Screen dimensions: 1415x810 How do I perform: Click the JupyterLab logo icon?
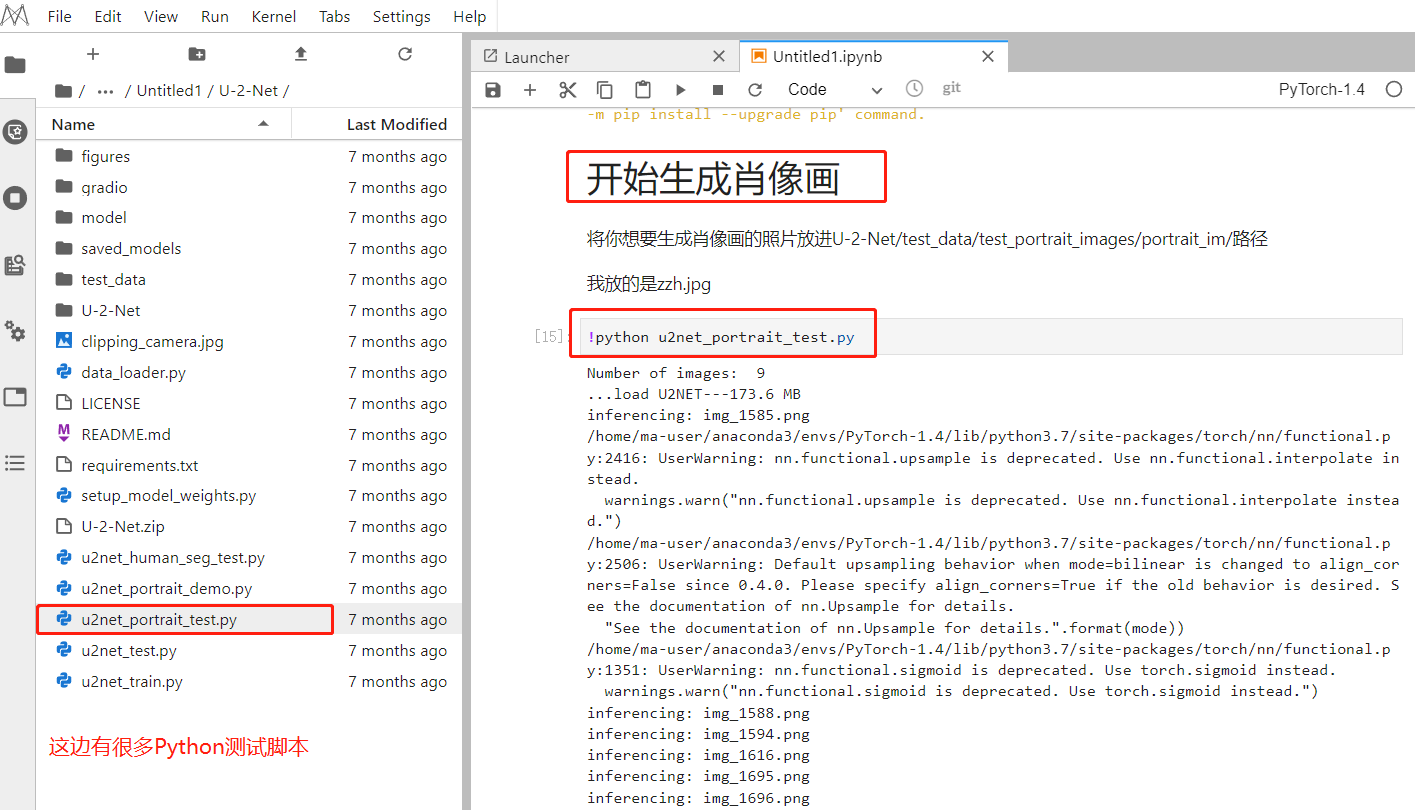15,16
